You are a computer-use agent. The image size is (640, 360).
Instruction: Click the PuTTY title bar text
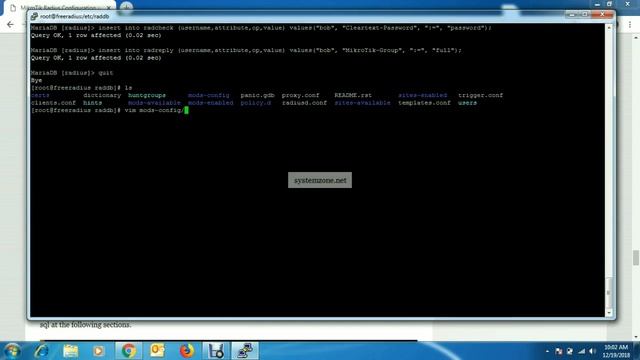75,16
